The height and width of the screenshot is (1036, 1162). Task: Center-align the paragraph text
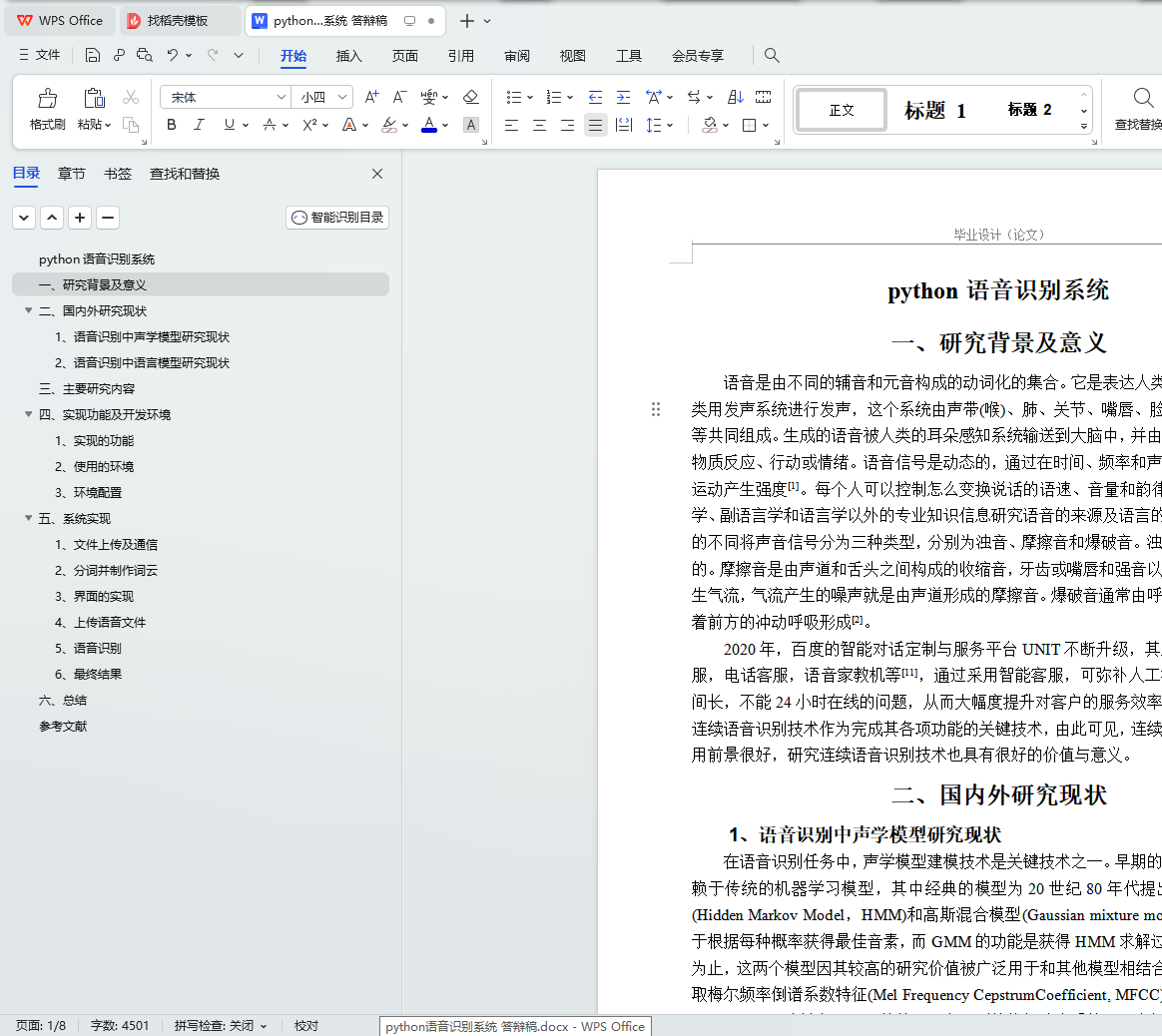tap(539, 125)
